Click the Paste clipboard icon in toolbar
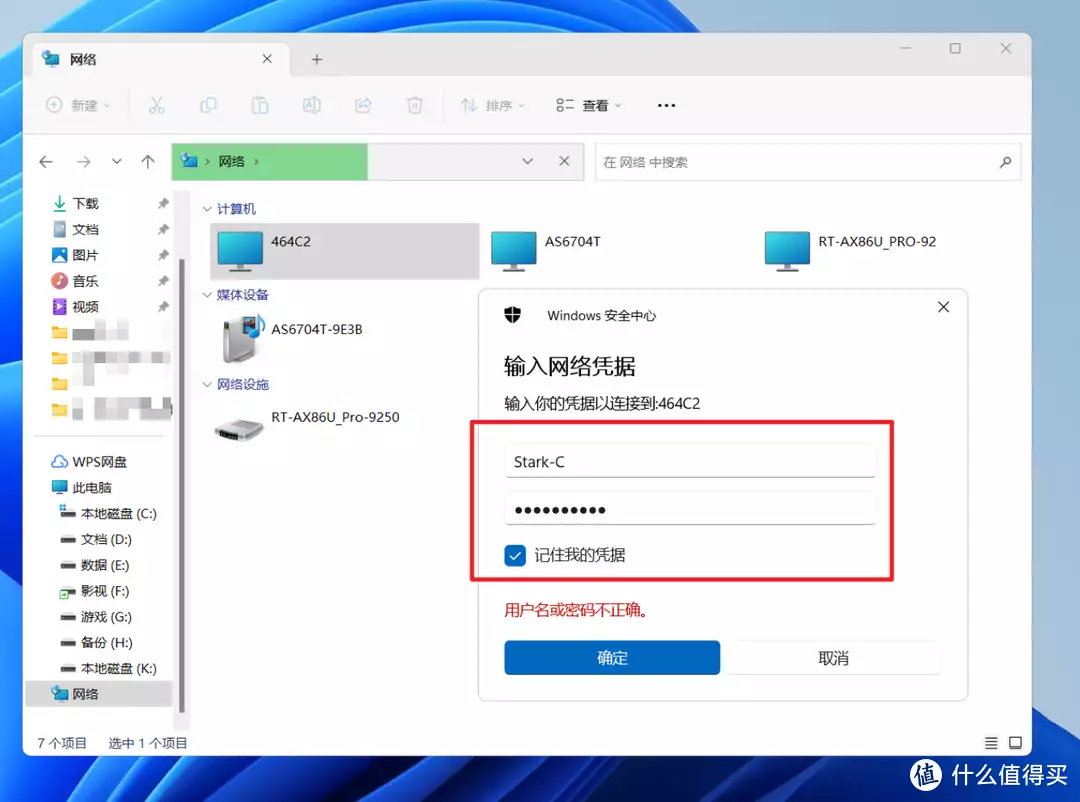1080x802 pixels. [x=260, y=105]
